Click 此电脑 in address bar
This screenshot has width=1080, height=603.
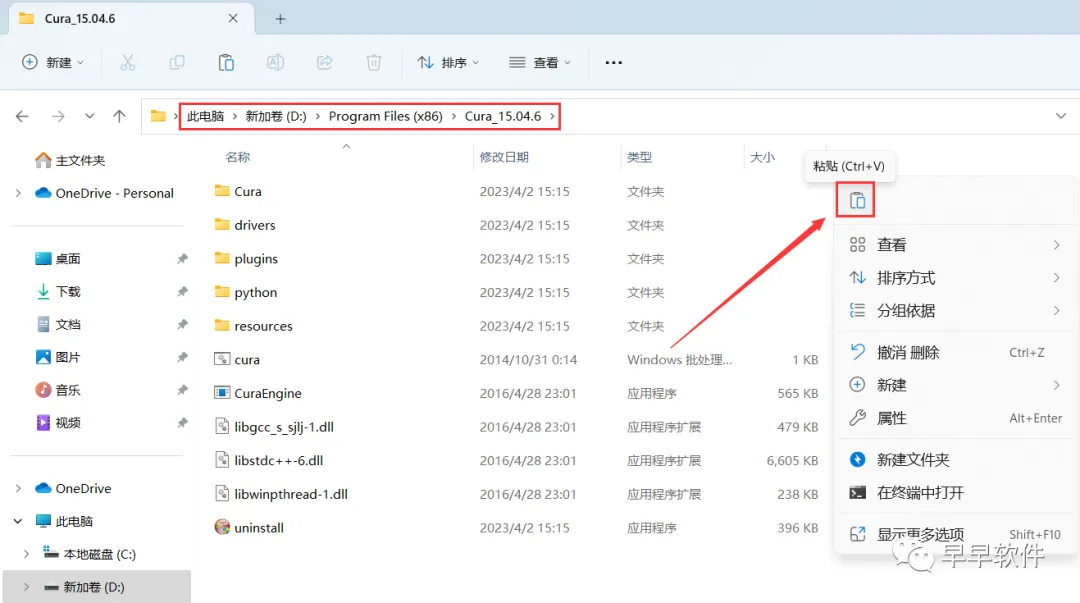[x=205, y=116]
